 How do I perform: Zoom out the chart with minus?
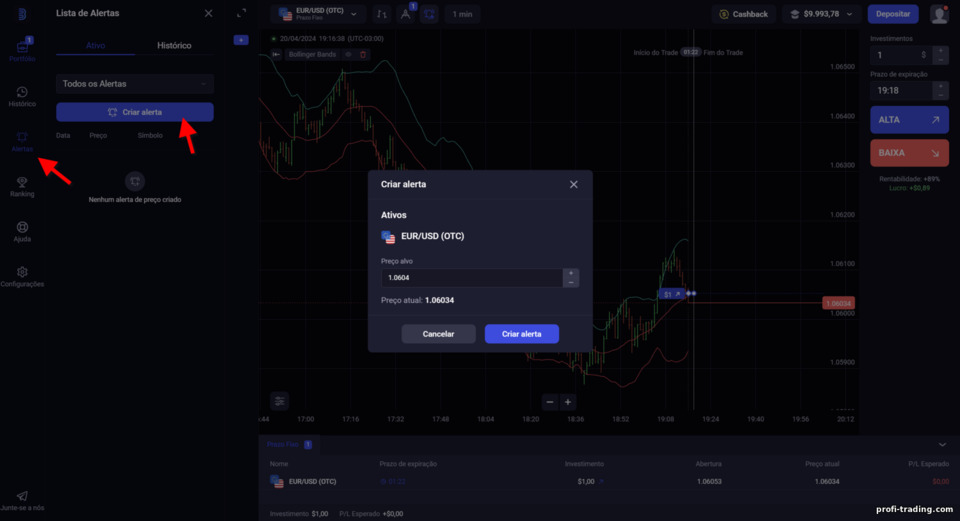coord(549,402)
